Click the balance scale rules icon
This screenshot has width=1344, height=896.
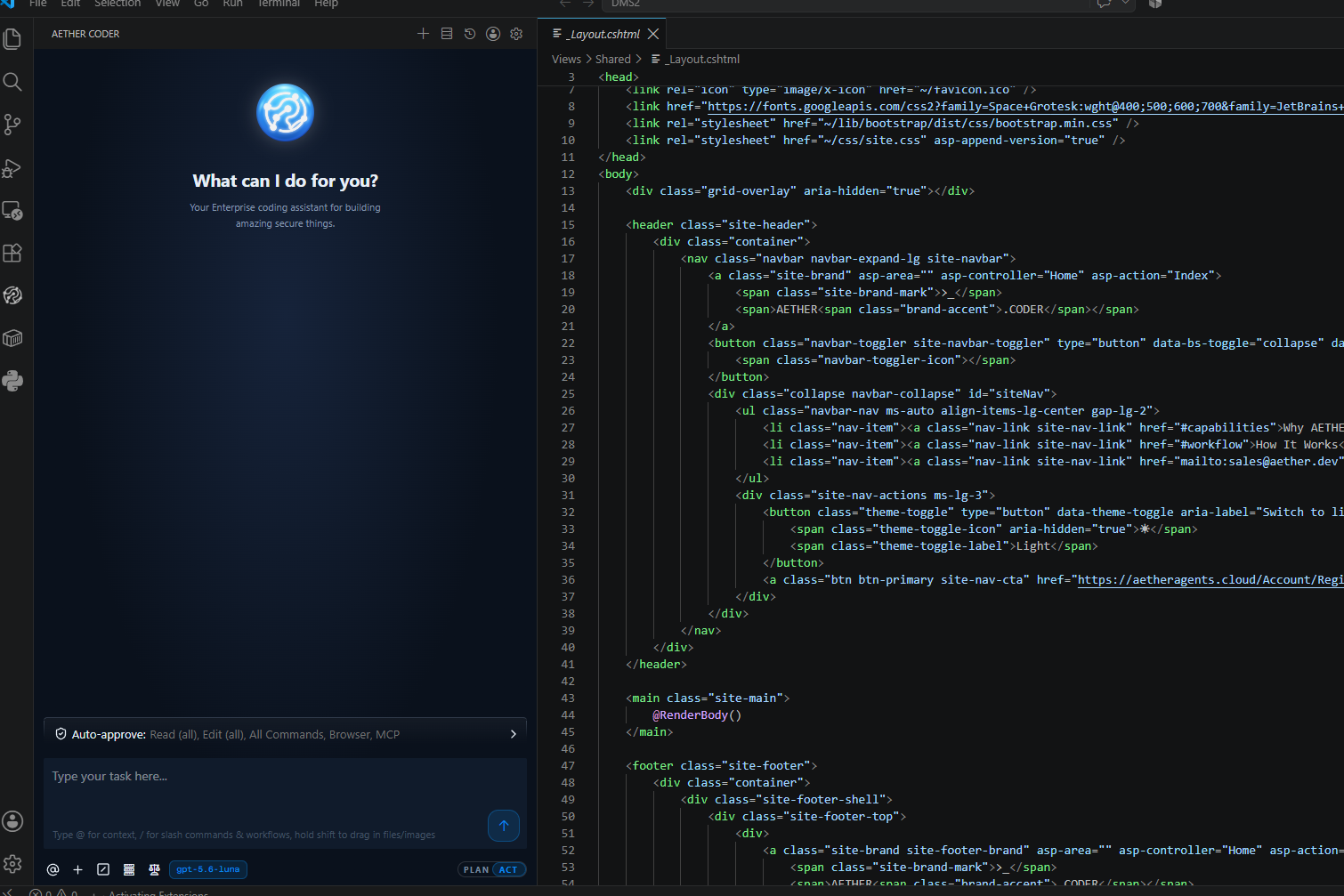coord(154,869)
